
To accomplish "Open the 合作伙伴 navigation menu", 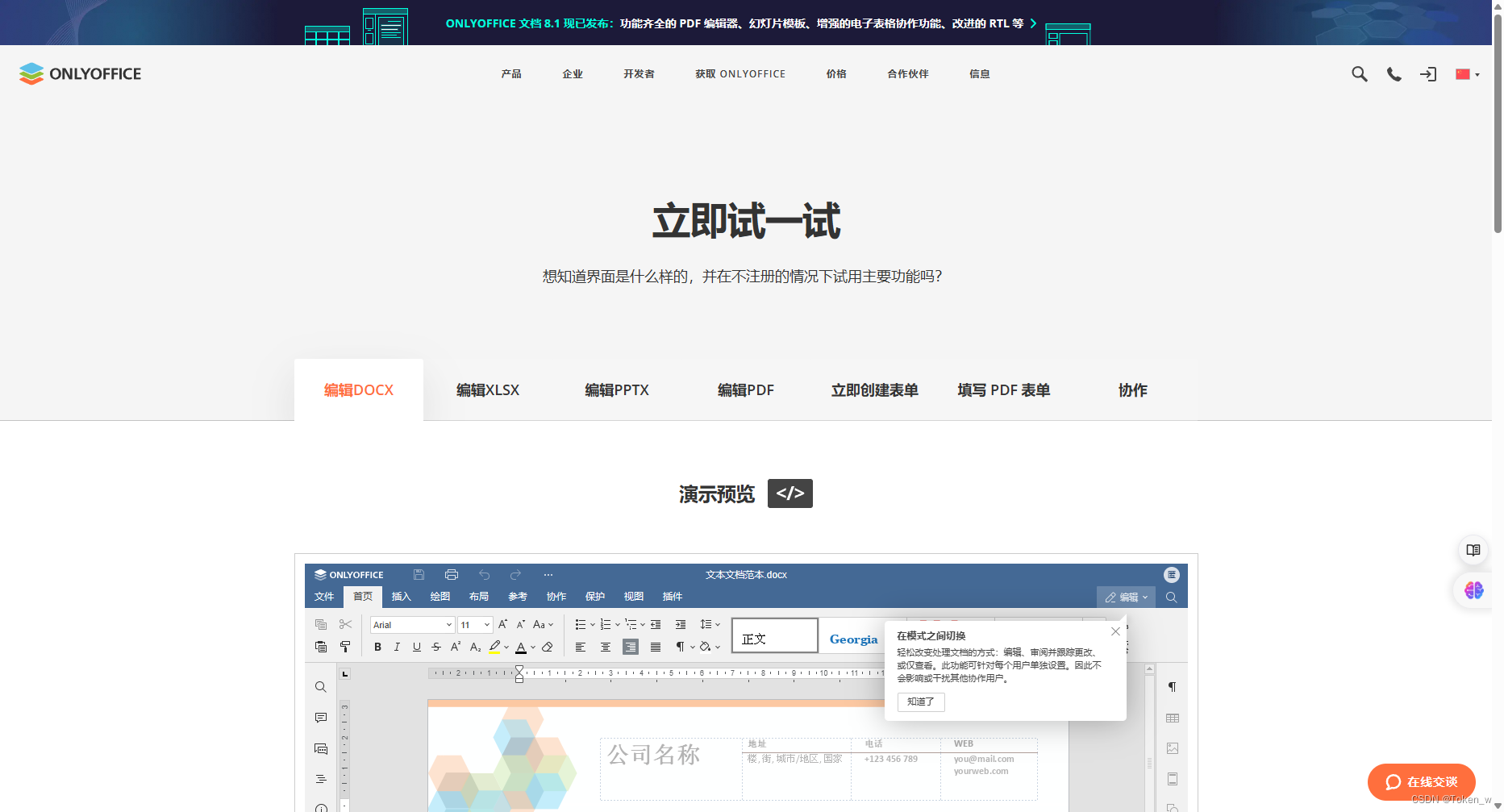I will coord(908,73).
